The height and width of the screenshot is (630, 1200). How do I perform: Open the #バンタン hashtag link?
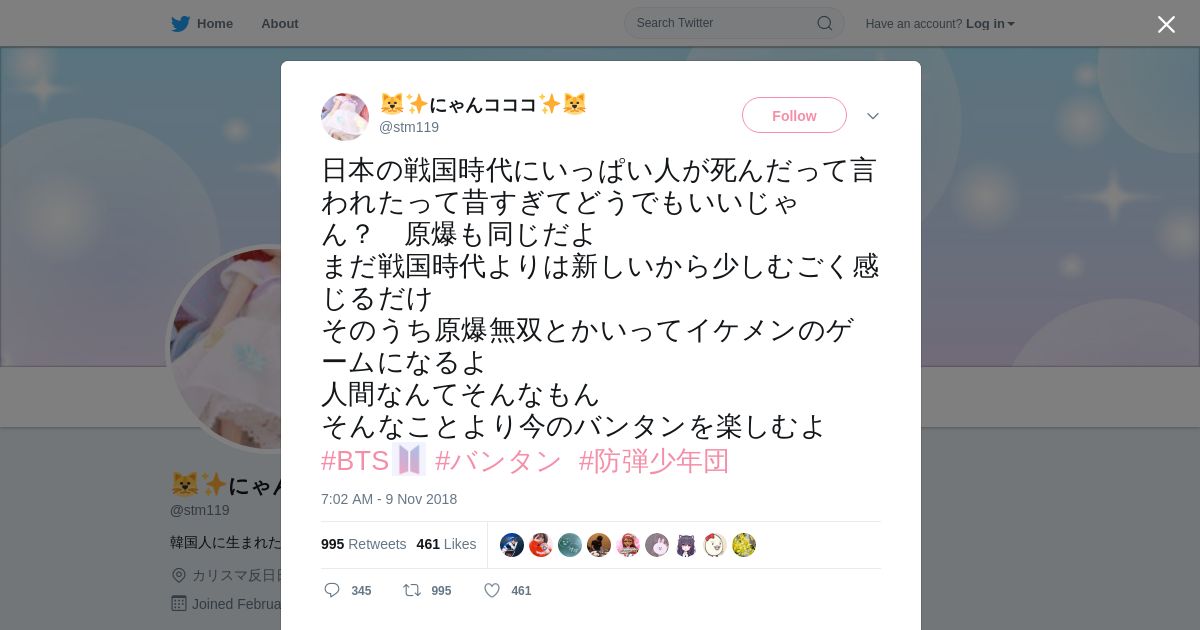(499, 461)
